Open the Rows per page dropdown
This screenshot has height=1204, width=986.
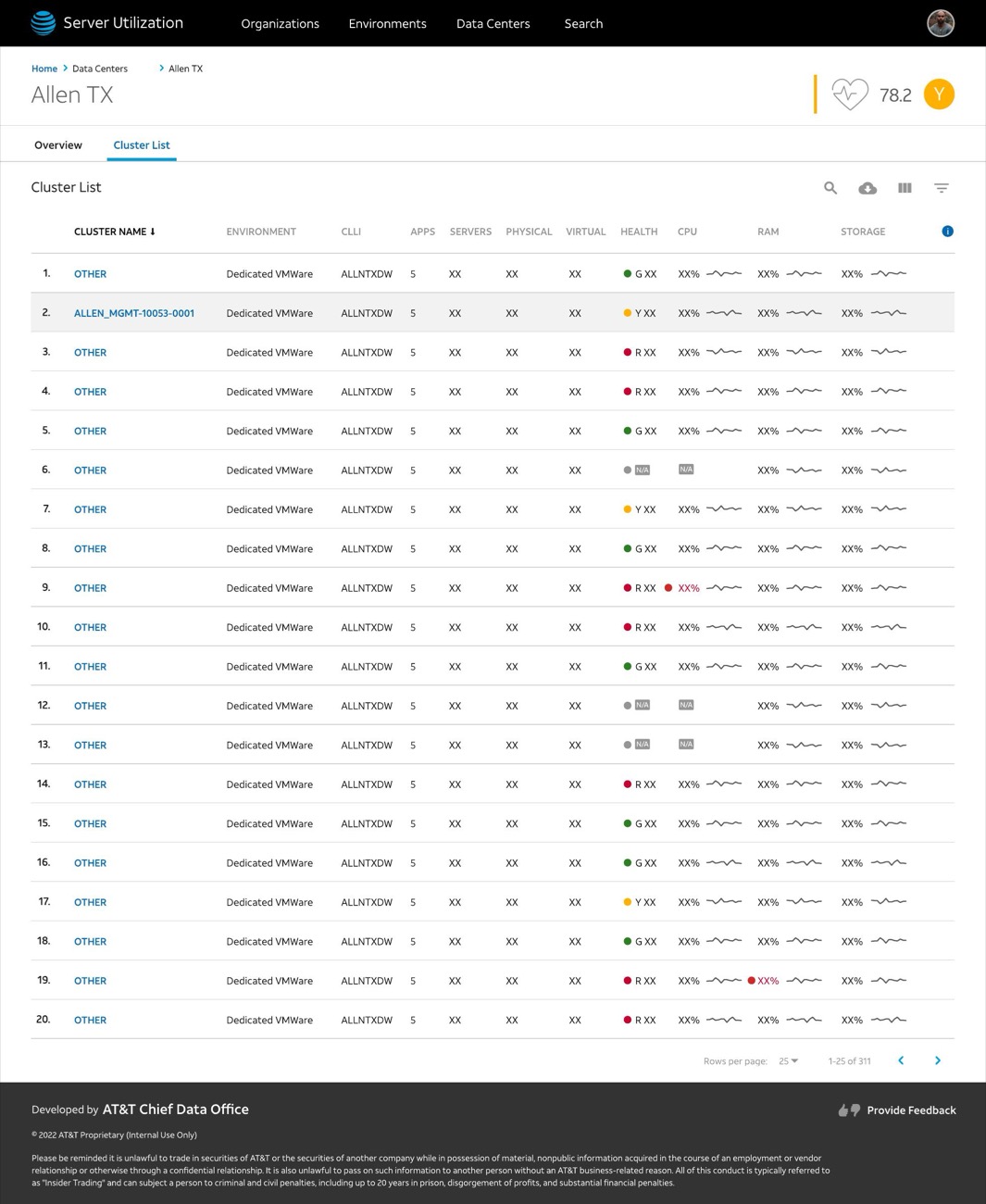coord(788,1061)
